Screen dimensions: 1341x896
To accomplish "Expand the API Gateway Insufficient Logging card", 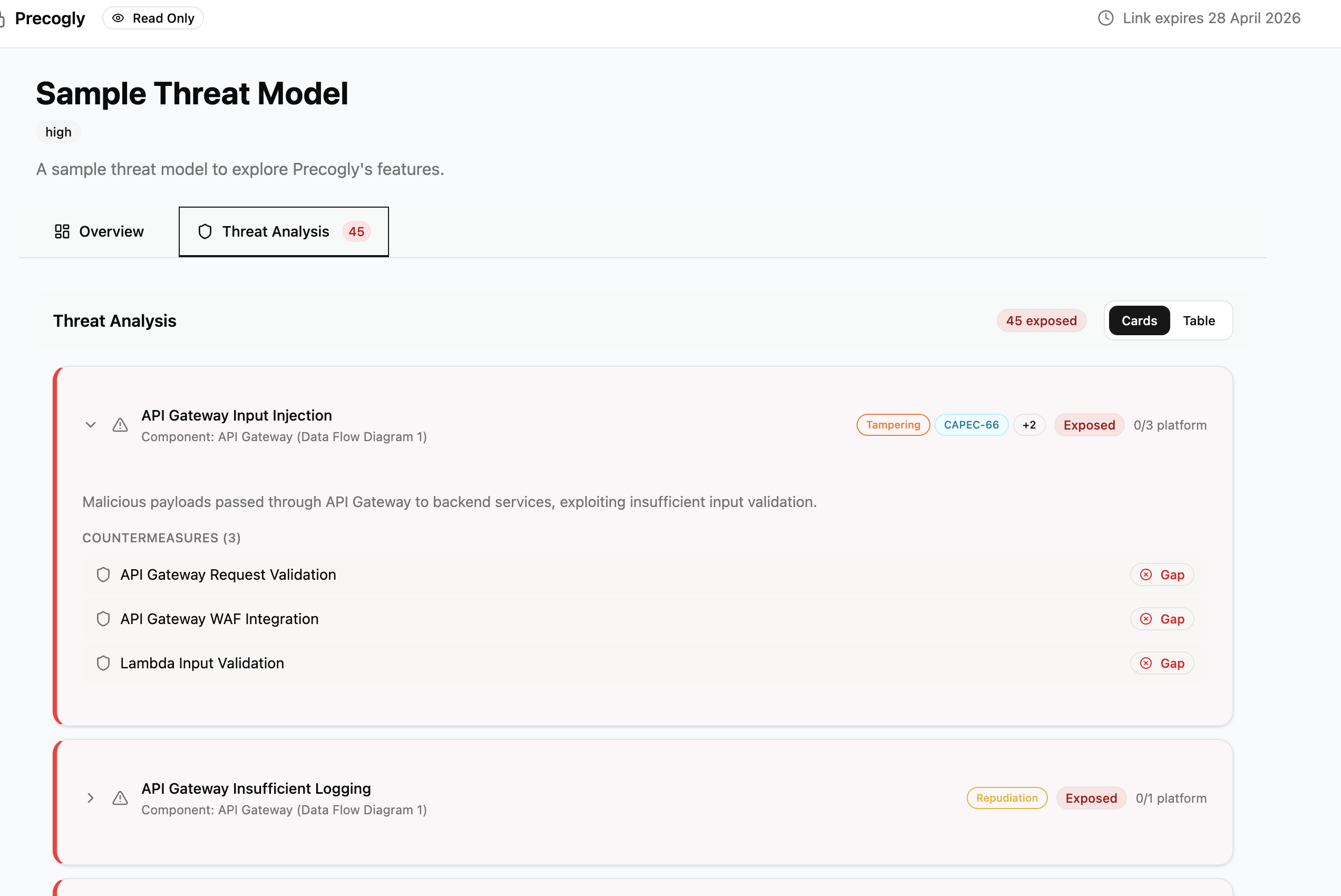I will click(90, 798).
